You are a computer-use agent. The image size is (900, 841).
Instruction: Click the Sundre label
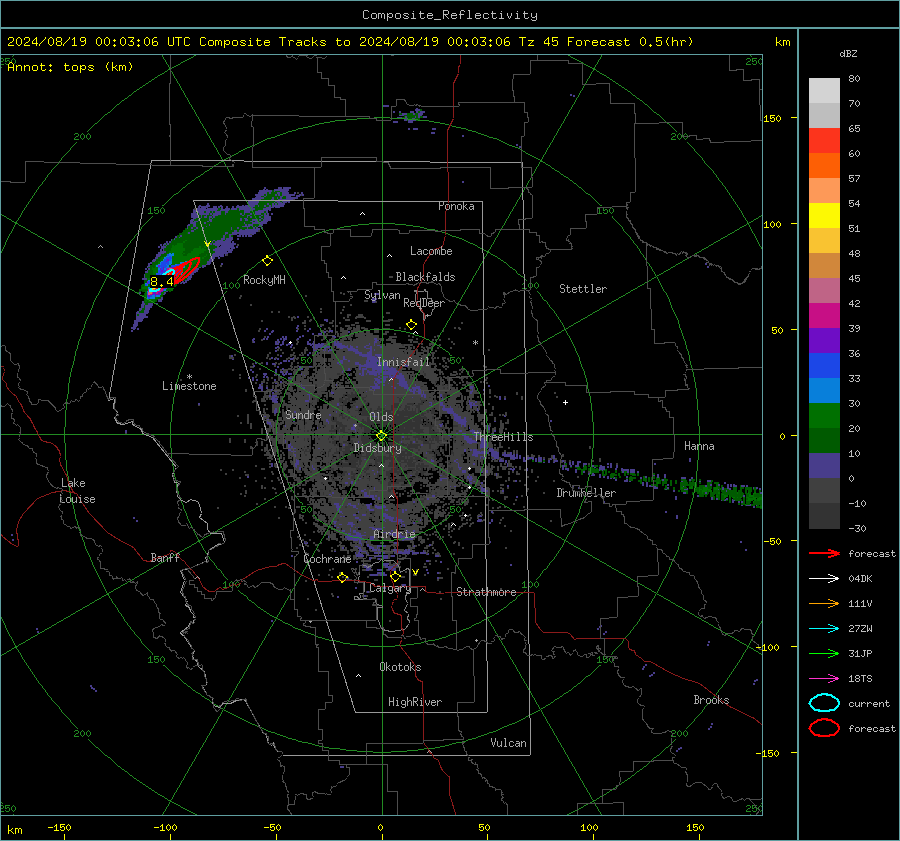pyautogui.click(x=303, y=414)
